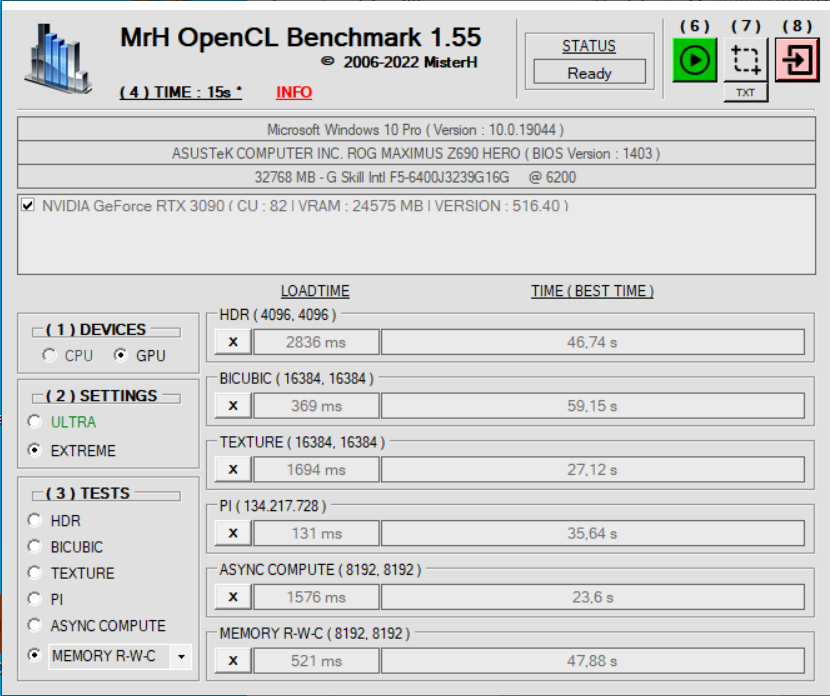Click the HDR best time field 46,74 s
830x696 pixels.
pos(592,342)
